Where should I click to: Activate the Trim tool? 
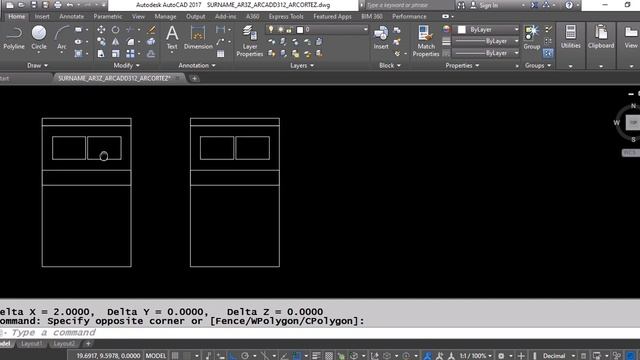pyautogui.click(x=130, y=30)
